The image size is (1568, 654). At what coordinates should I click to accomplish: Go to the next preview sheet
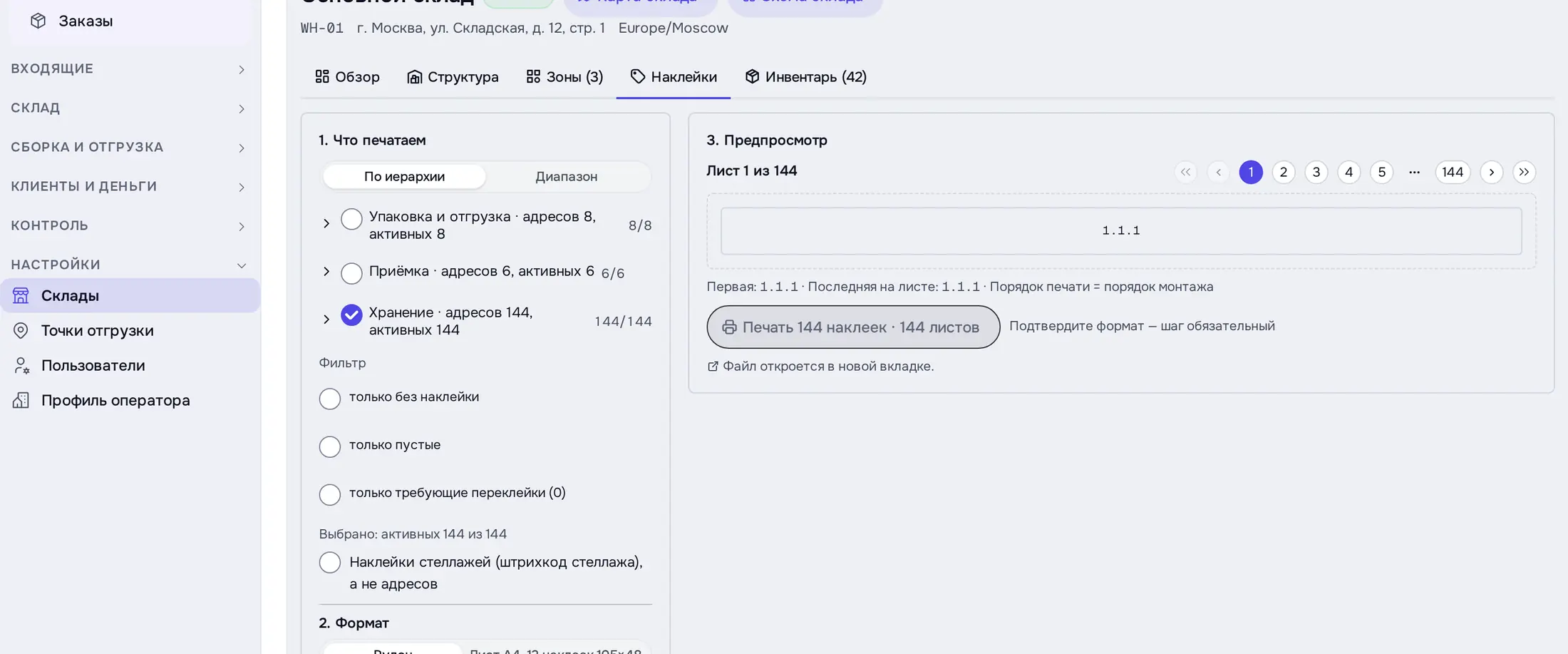[1491, 172]
